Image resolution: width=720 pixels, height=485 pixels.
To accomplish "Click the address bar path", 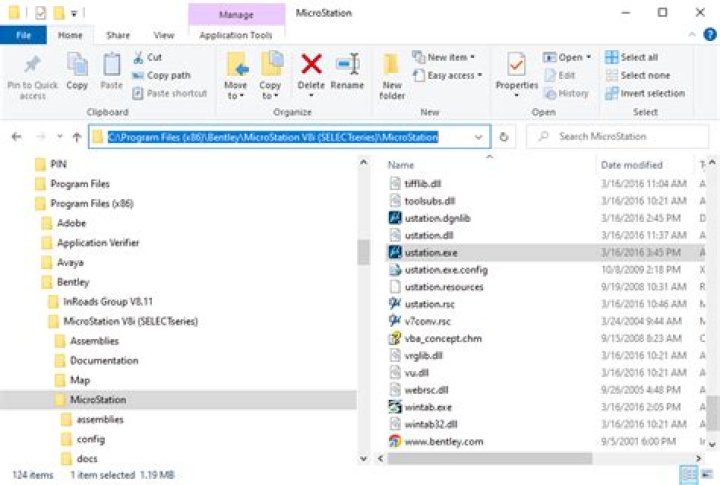I will (273, 137).
